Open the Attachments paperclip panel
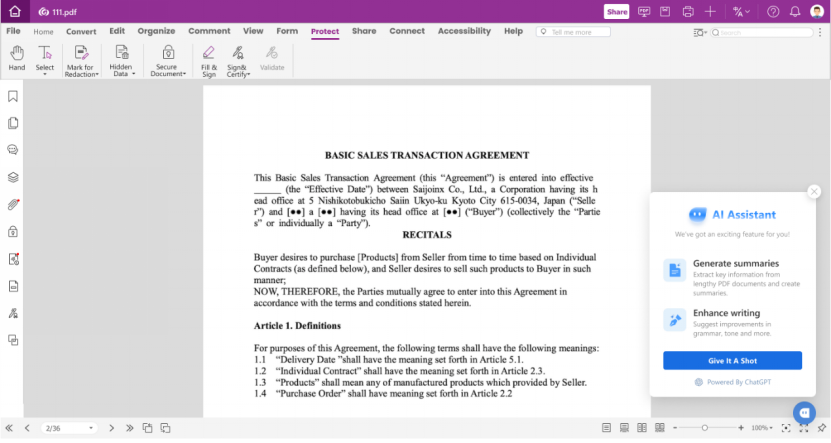The width and height of the screenshot is (831, 443). 13,204
